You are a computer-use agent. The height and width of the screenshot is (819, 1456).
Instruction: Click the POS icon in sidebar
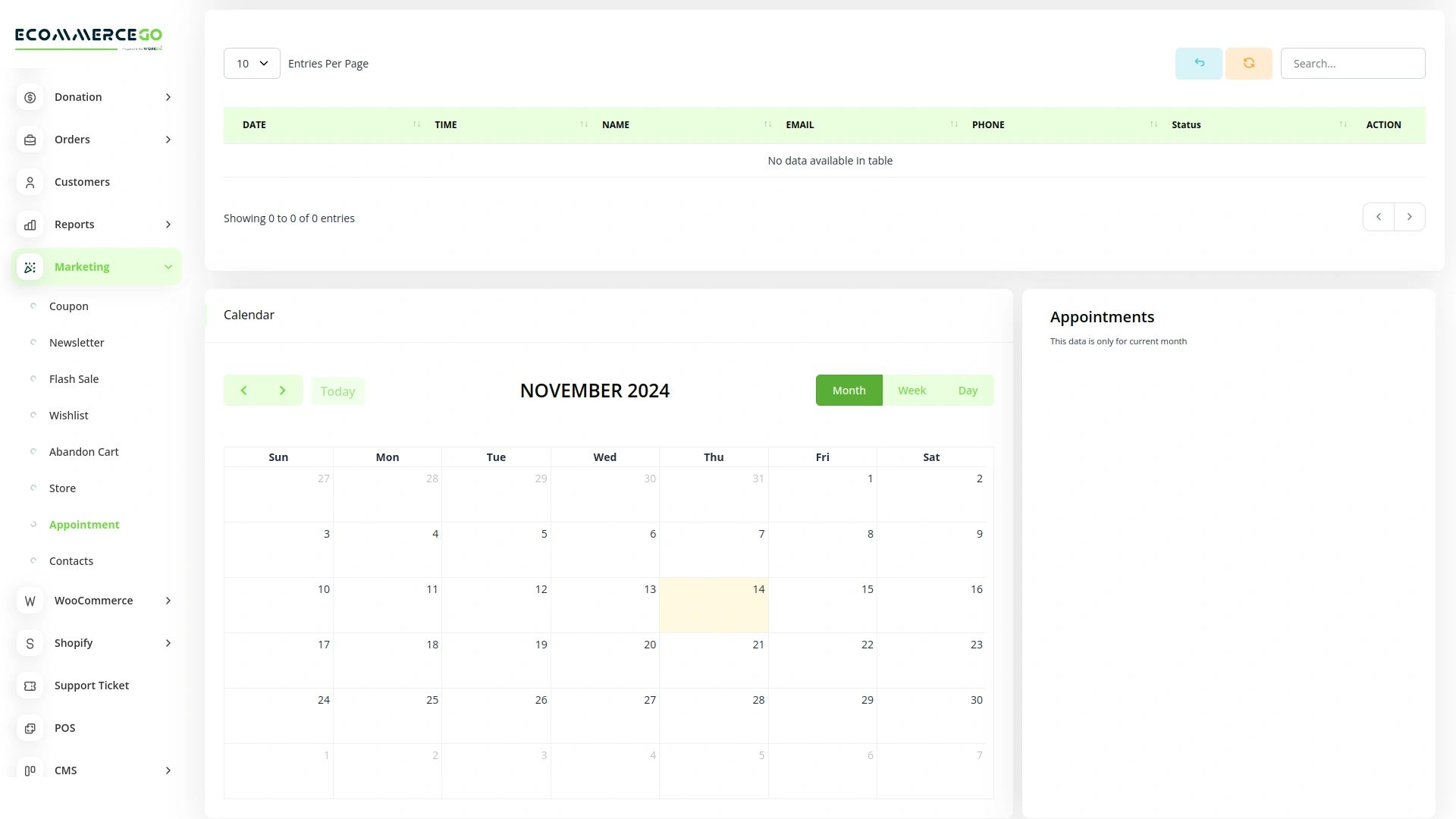click(30, 728)
